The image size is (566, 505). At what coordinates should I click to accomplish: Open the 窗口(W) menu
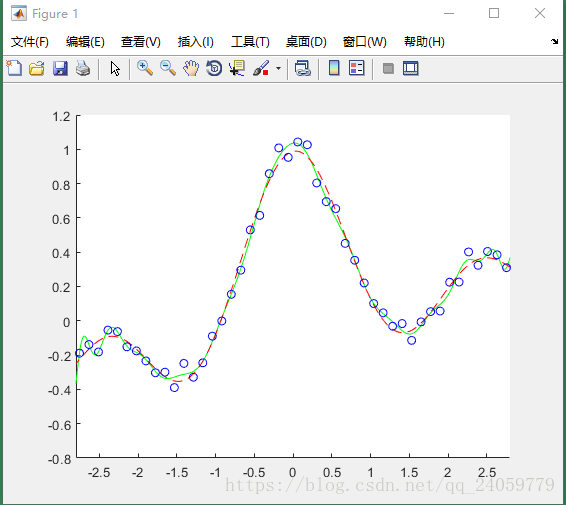click(x=365, y=42)
